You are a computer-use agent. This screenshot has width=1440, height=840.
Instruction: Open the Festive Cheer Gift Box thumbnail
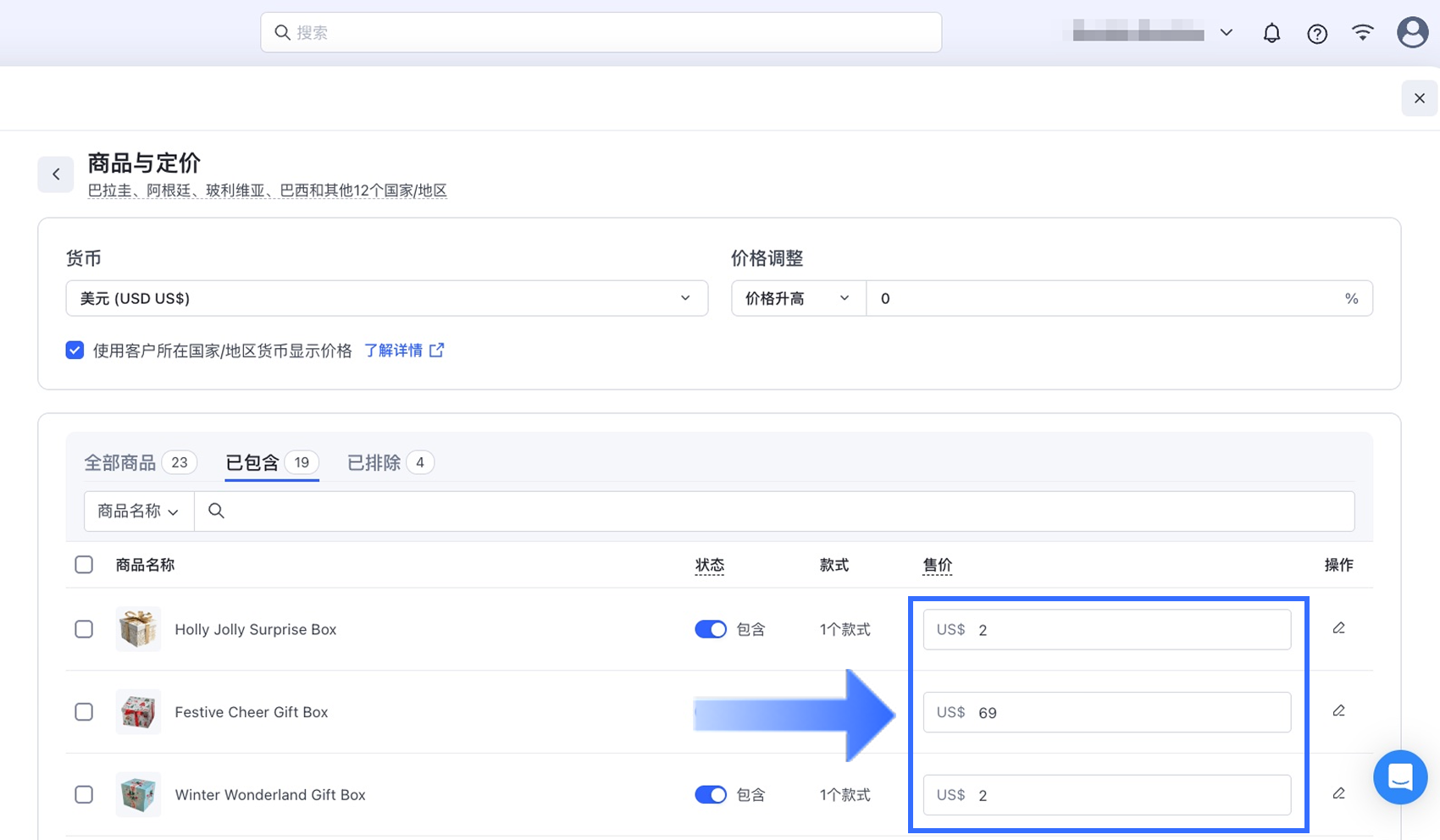(138, 711)
